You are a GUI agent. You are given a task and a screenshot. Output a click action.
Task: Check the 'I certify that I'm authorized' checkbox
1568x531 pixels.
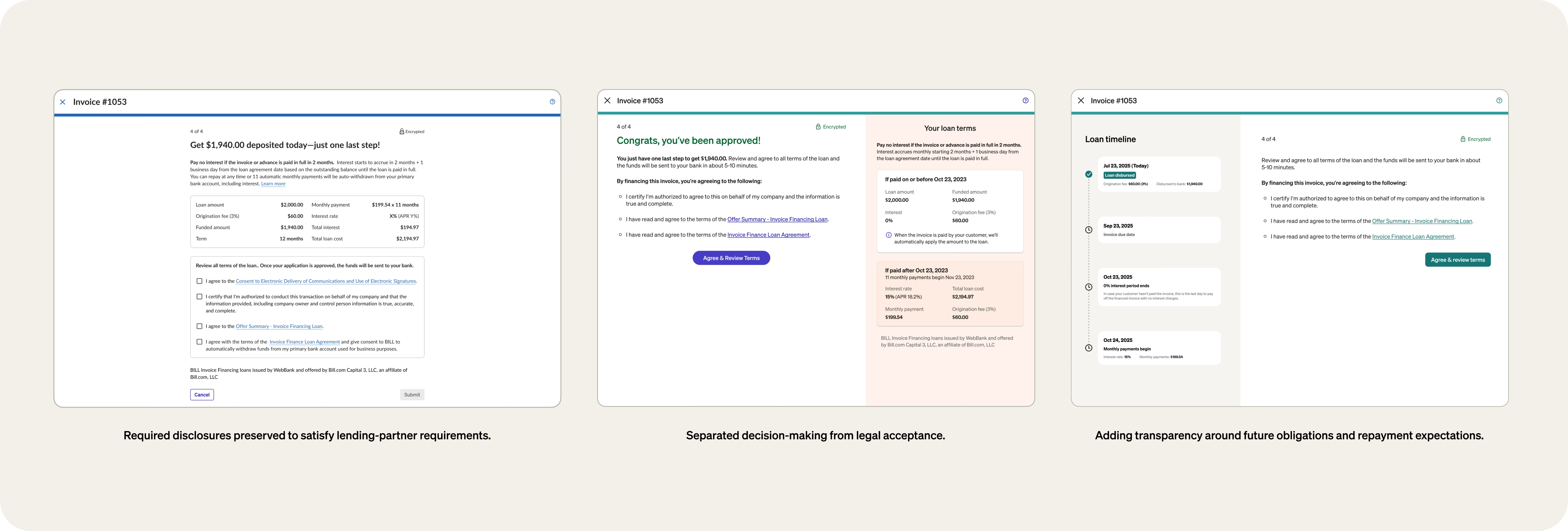pyautogui.click(x=199, y=297)
